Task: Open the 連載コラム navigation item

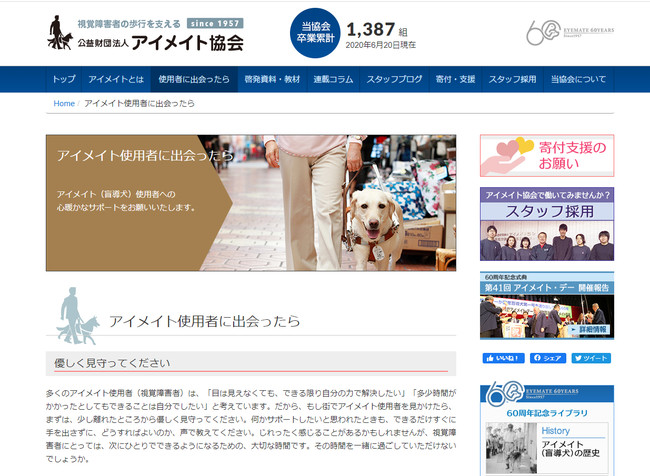Action: (x=333, y=79)
